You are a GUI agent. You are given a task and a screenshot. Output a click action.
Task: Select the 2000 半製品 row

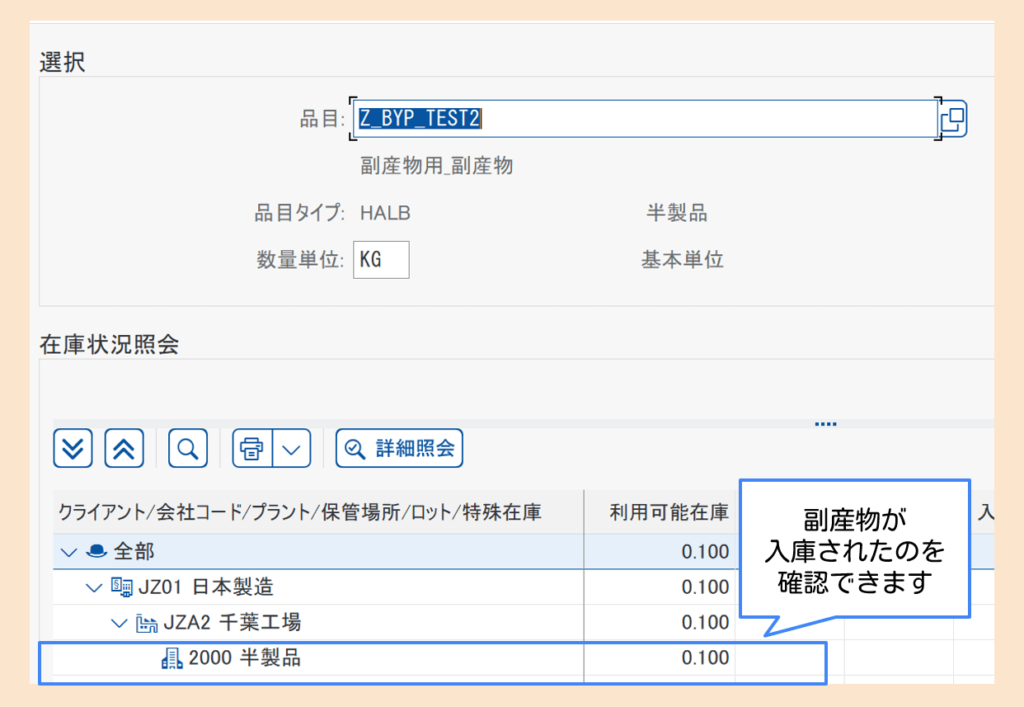point(300,658)
